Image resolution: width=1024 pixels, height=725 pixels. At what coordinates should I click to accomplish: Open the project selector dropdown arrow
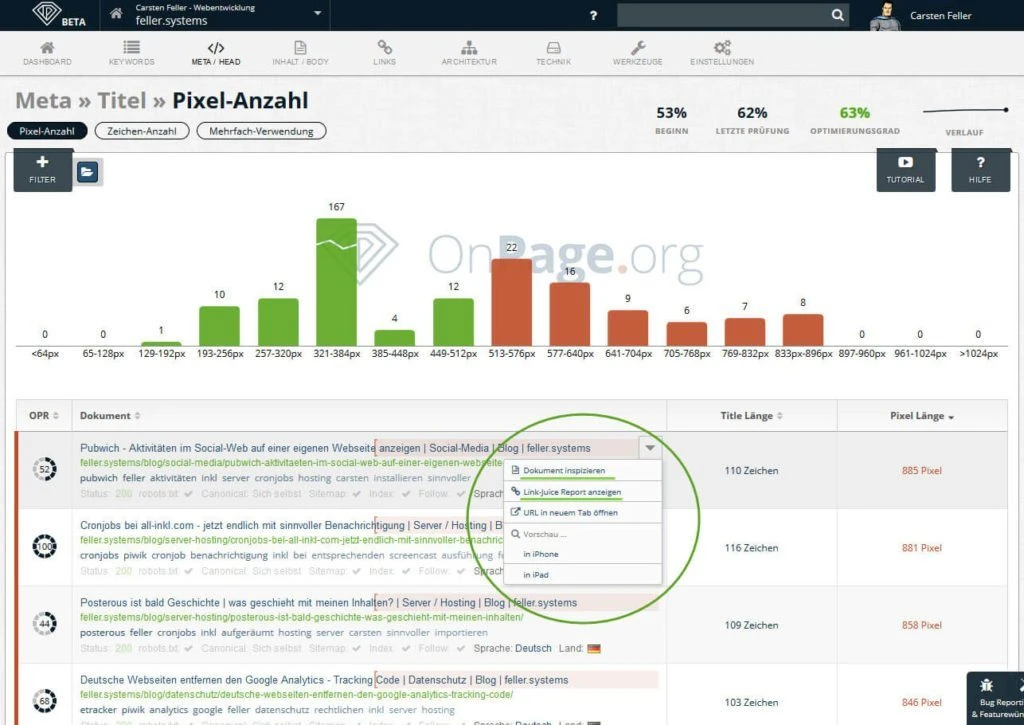point(317,13)
